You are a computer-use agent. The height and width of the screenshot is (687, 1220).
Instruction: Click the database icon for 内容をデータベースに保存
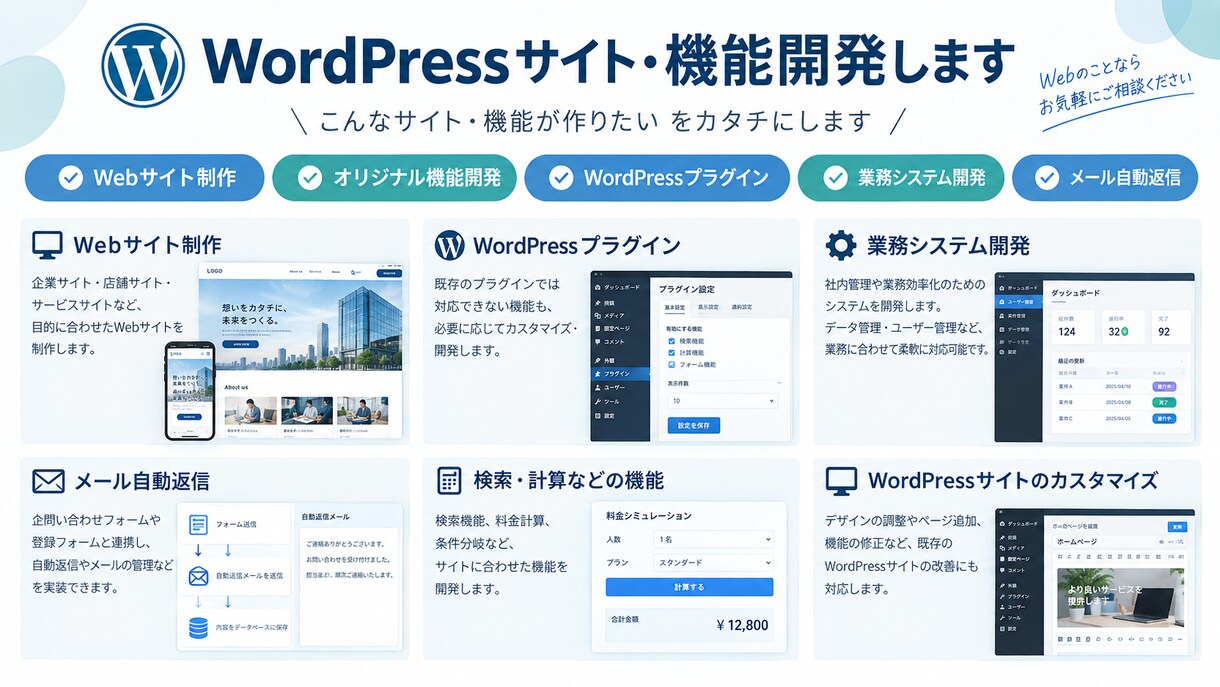(198, 628)
